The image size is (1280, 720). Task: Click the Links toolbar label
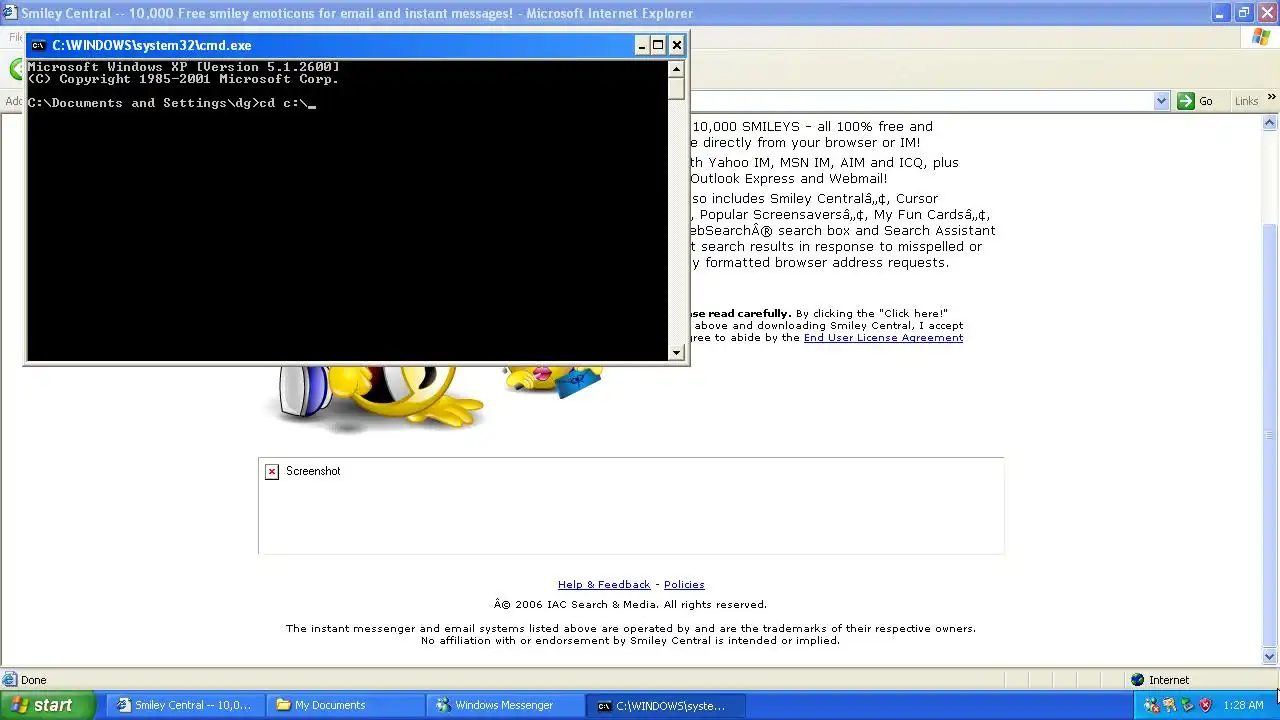tap(1246, 101)
